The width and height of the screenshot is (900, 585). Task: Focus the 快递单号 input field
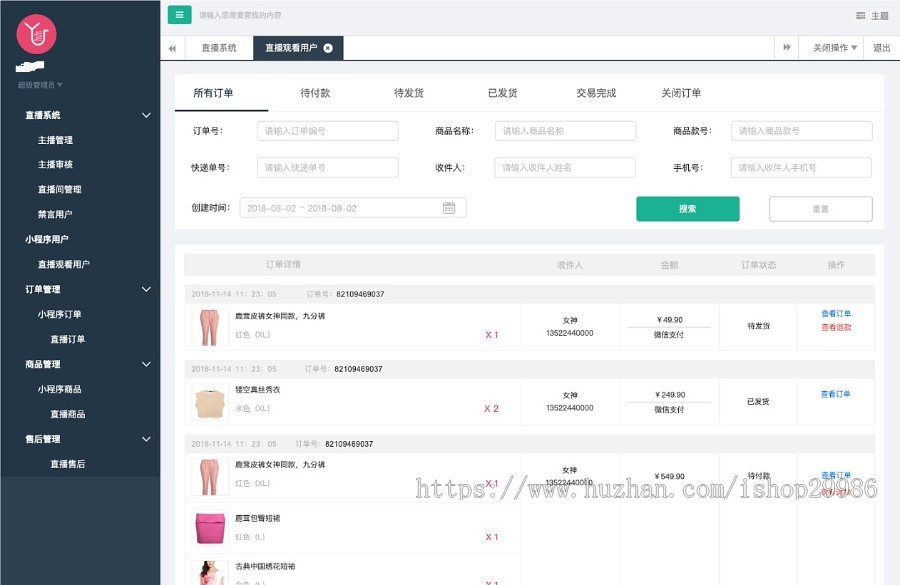(x=328, y=168)
